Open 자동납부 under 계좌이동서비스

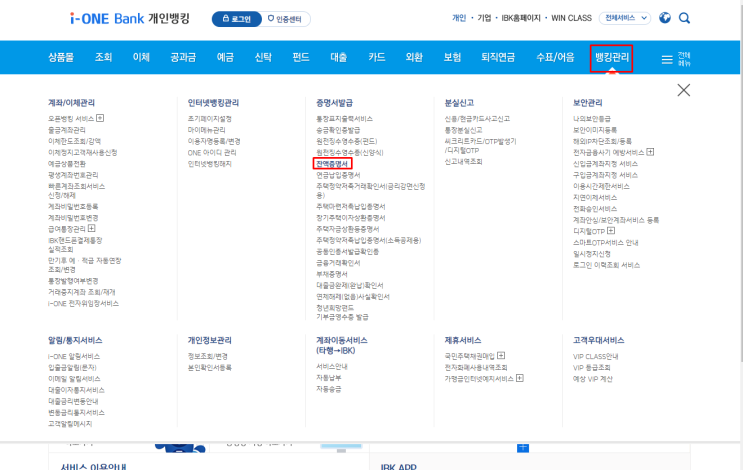click(x=329, y=378)
